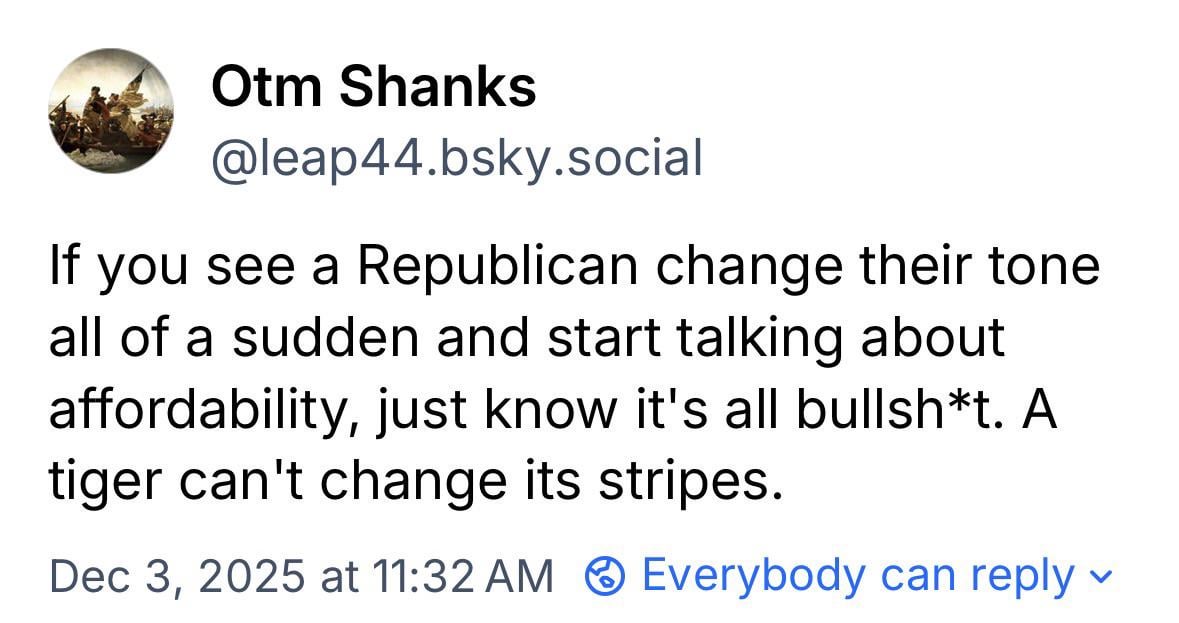This screenshot has height=623, width=1179.
Task: Expand the reply settings chevron
Action: tap(1102, 577)
